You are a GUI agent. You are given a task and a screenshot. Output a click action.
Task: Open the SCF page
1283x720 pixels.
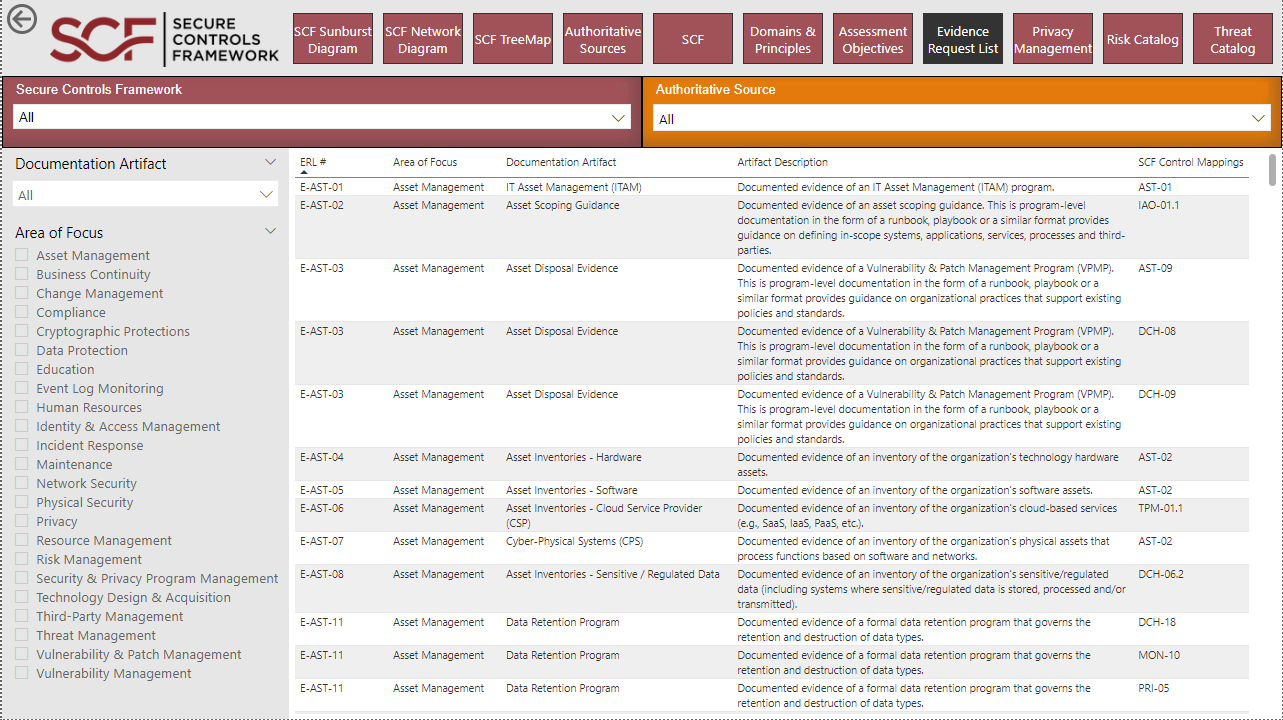click(692, 37)
